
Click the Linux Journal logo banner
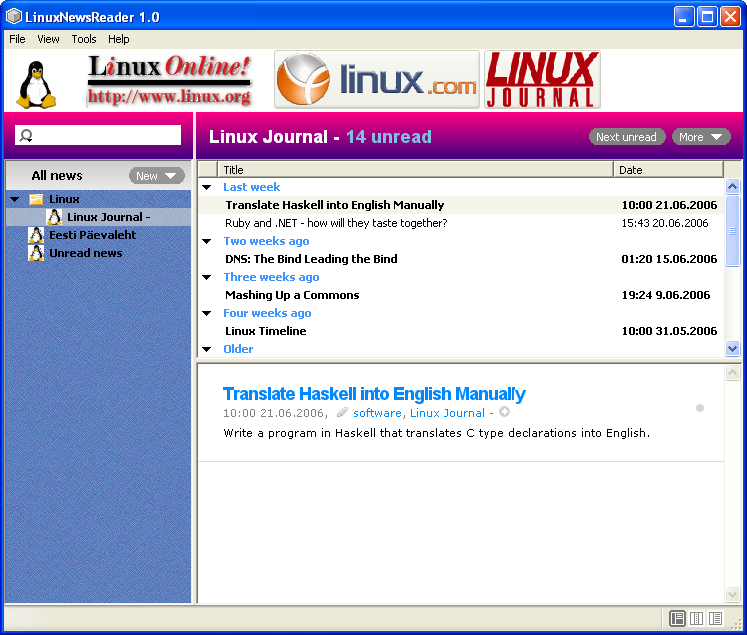point(542,80)
